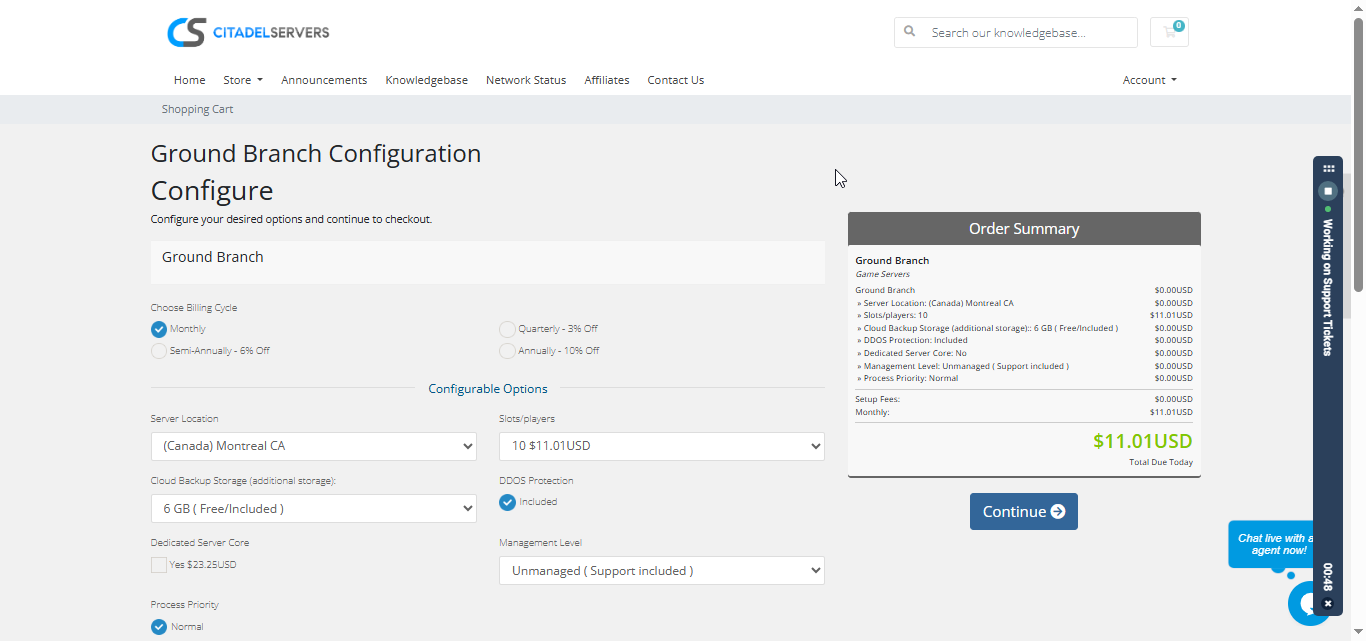This screenshot has width=1366, height=641.
Task: Open the Account menu
Action: 1149,80
